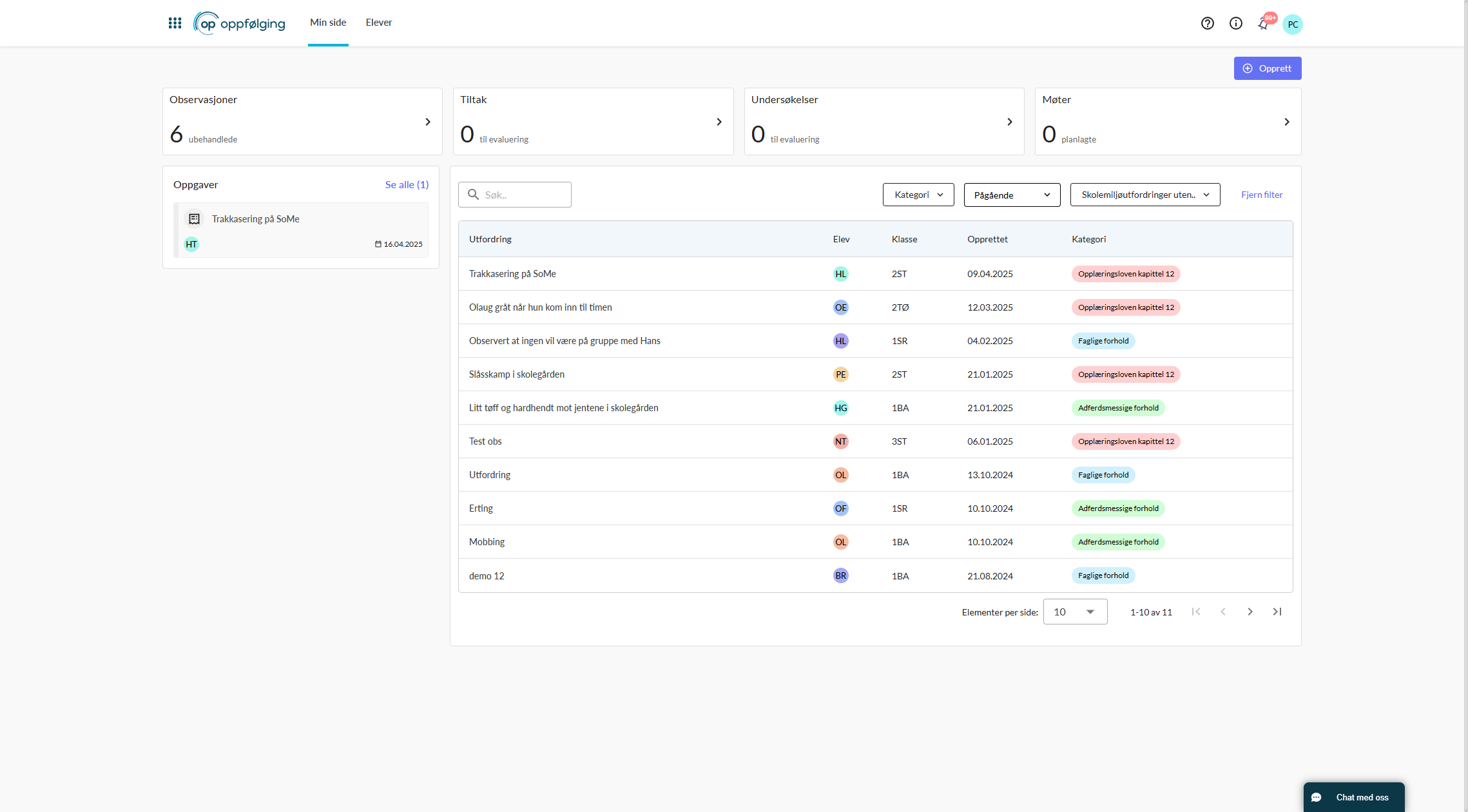Open the elements per page selector
The image size is (1468, 812).
pos(1074,612)
